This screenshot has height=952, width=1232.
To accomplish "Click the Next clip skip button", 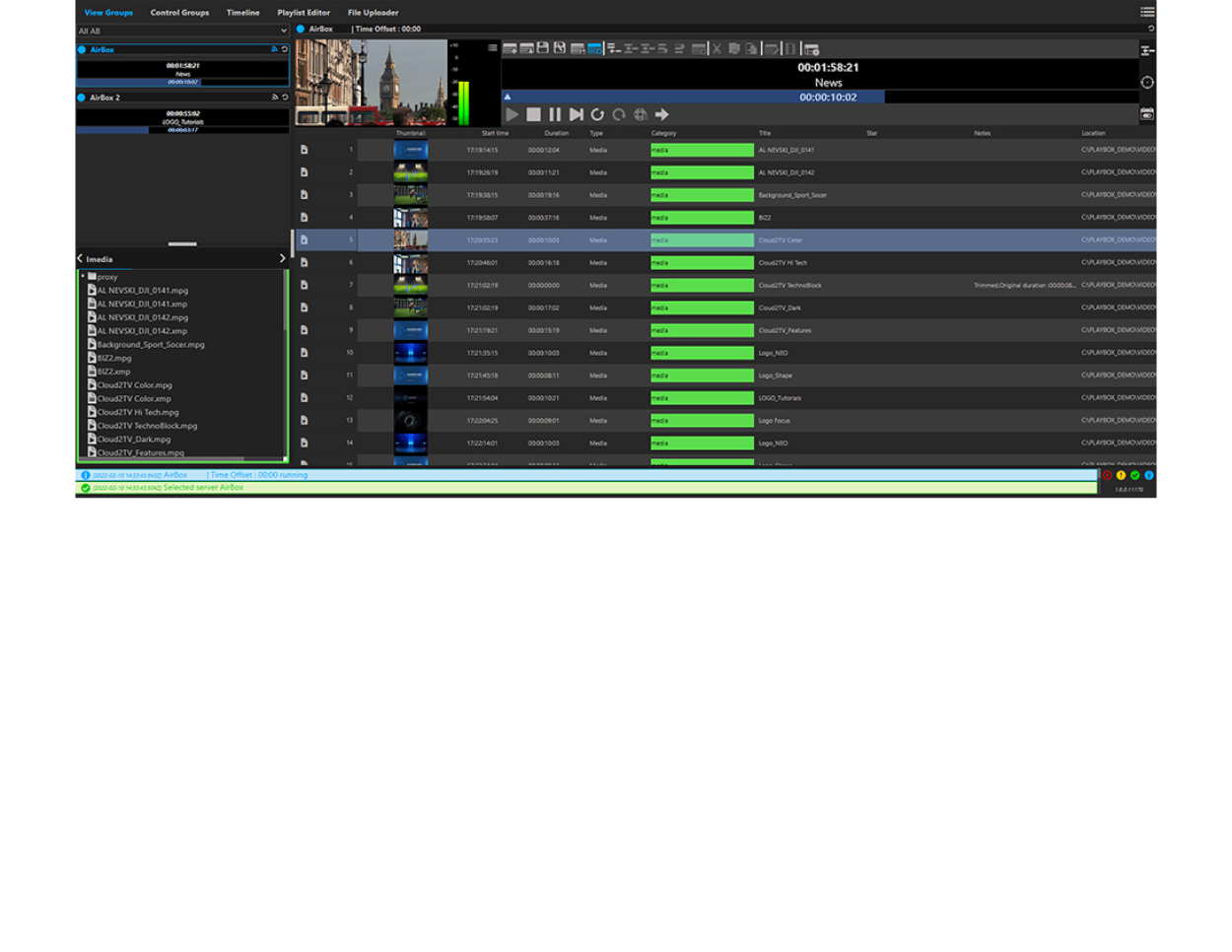I will click(x=577, y=115).
